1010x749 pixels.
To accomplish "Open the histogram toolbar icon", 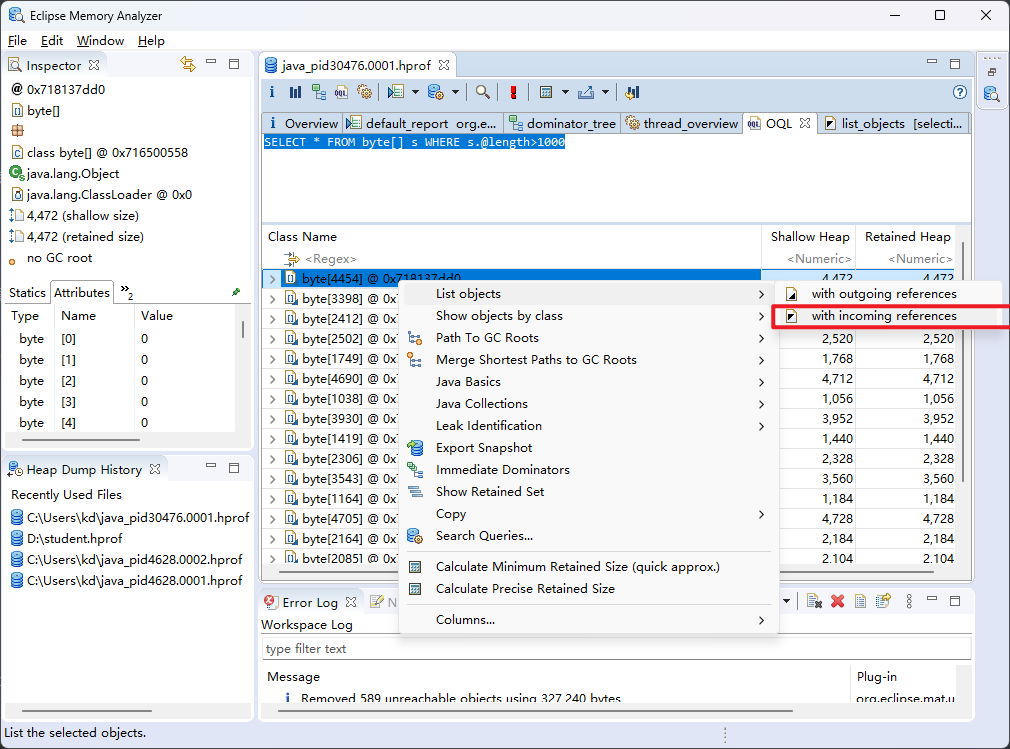I will tap(295, 92).
